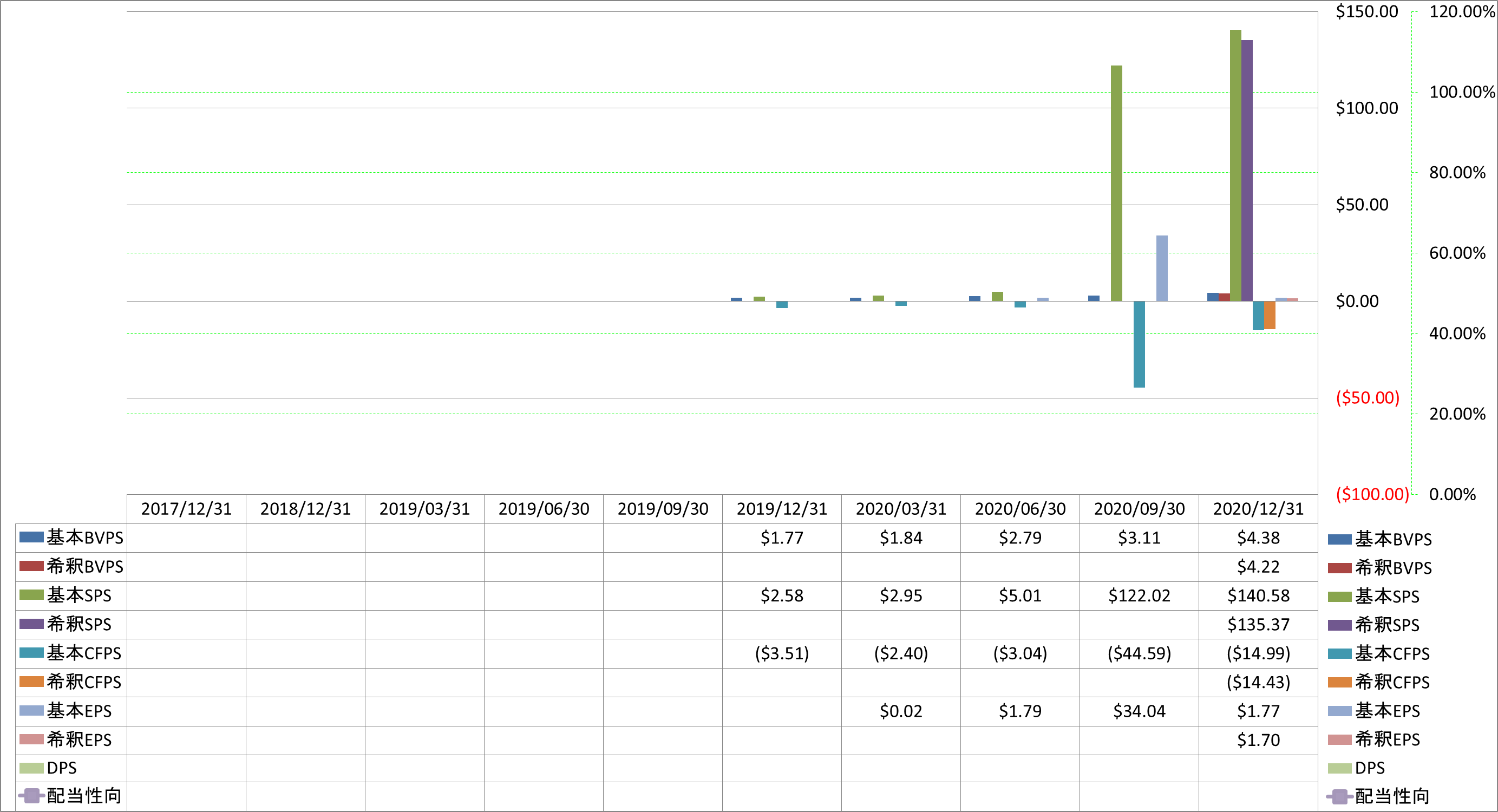Click the ($3.51) 基本CFPS cell
Viewport: 1498px width, 812px height.
782,654
